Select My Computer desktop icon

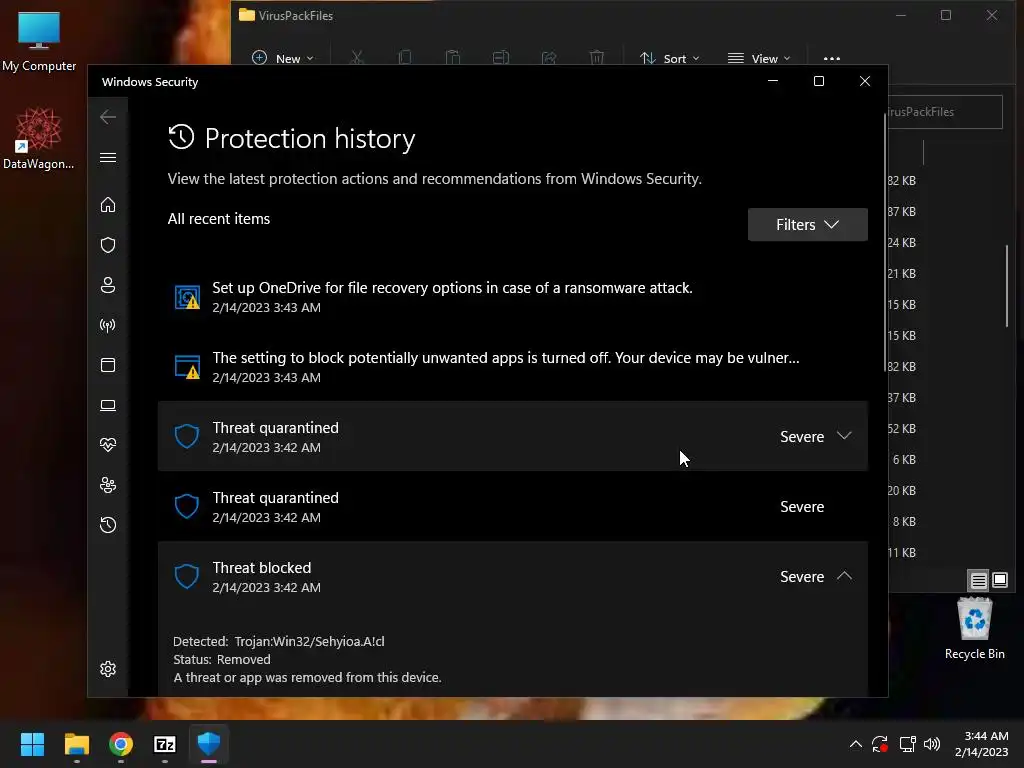click(39, 40)
